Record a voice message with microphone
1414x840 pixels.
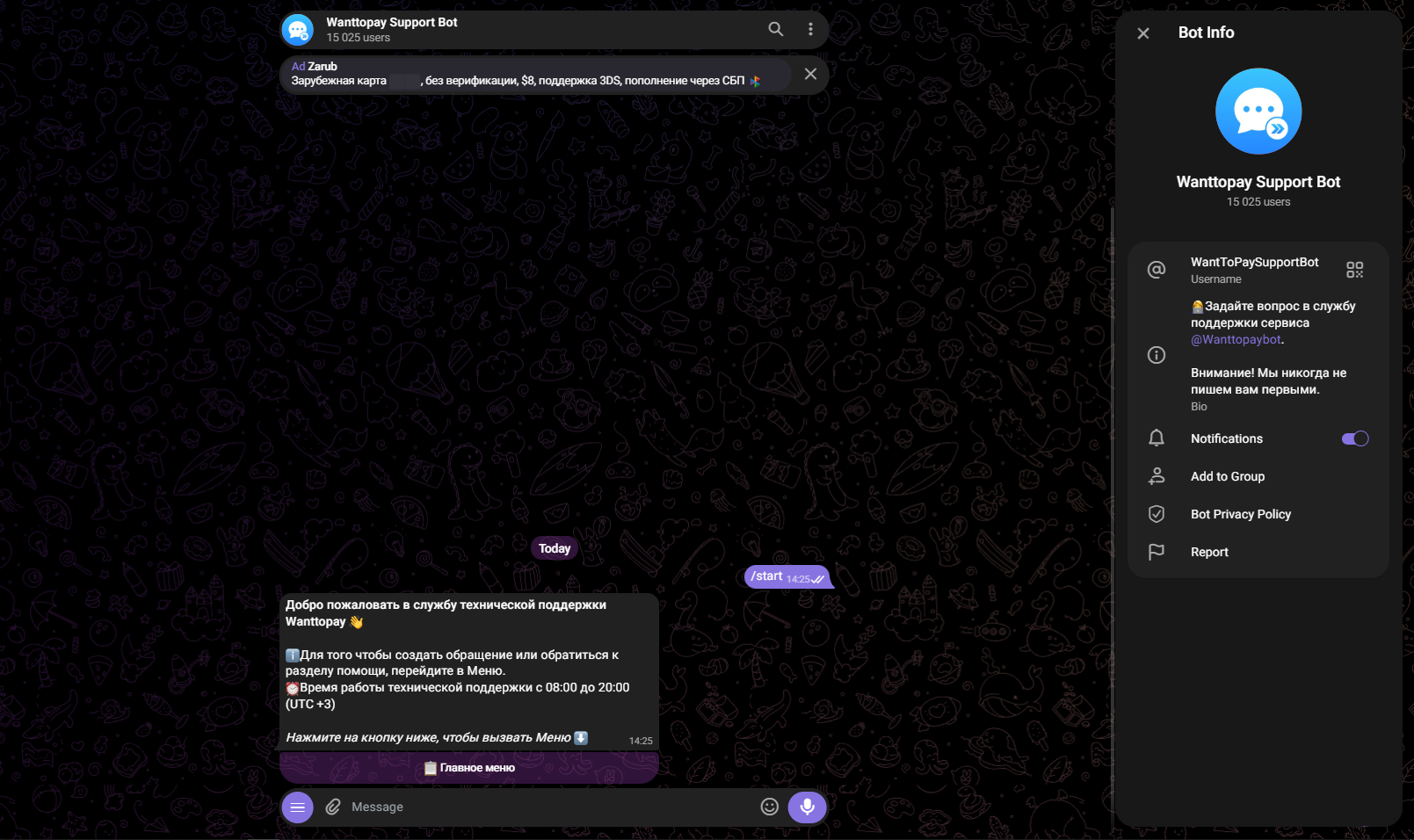click(x=807, y=807)
